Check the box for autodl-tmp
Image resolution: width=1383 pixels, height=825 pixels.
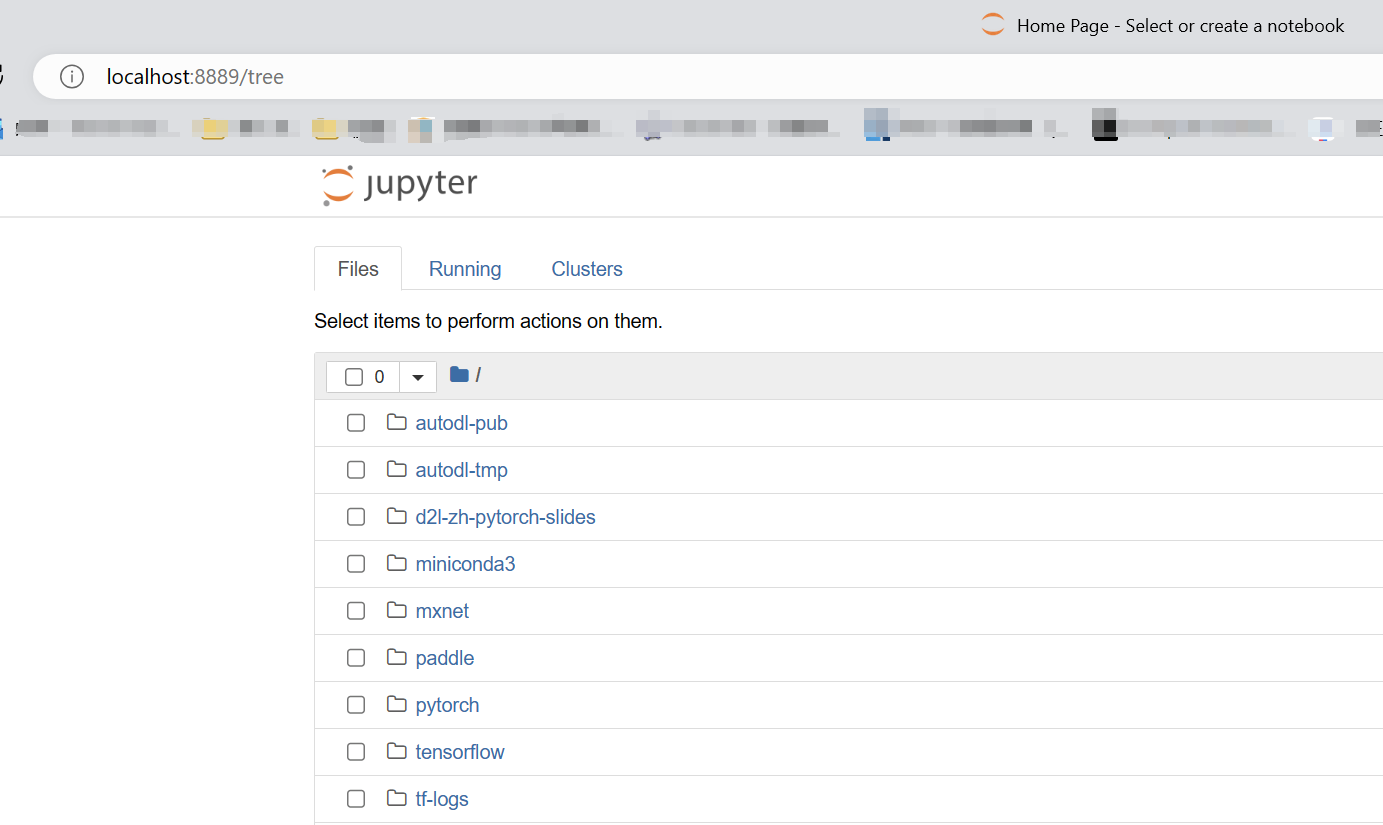(x=356, y=470)
